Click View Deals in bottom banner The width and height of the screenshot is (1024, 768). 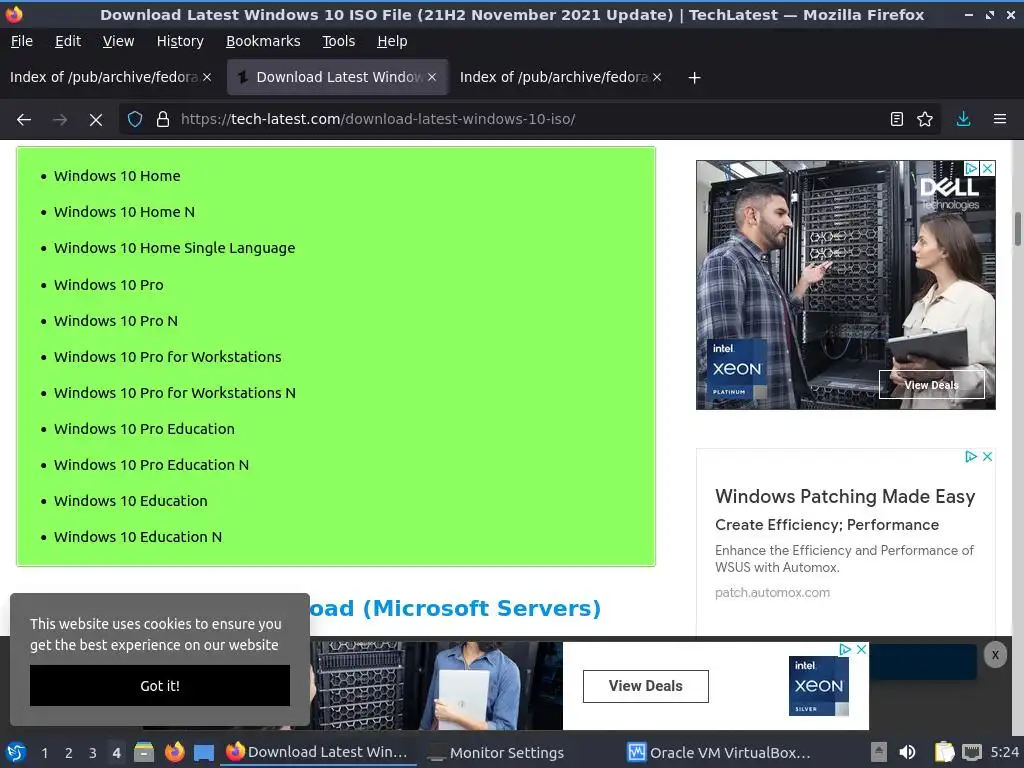(x=645, y=686)
